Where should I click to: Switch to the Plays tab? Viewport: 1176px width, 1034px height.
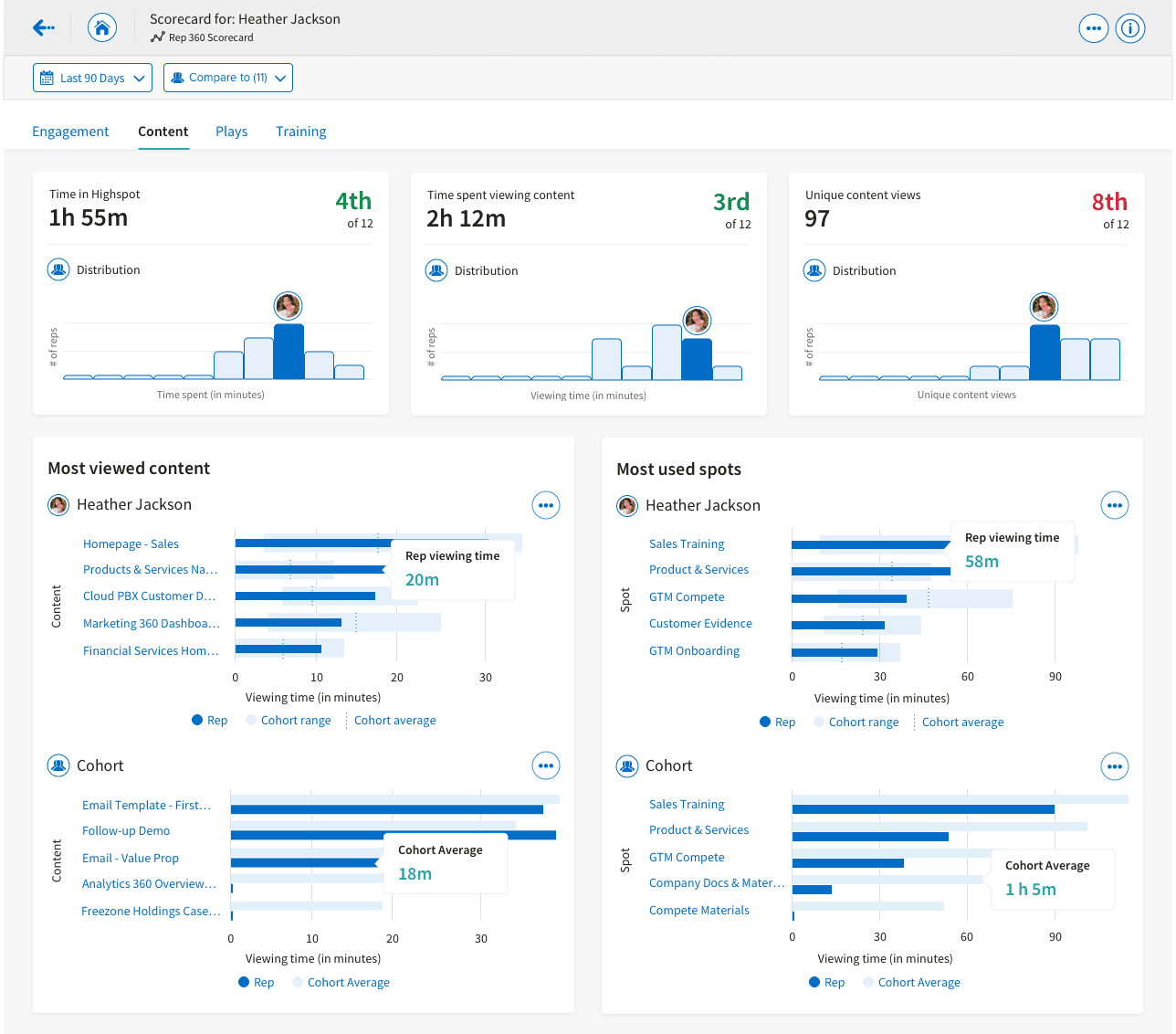click(x=232, y=132)
